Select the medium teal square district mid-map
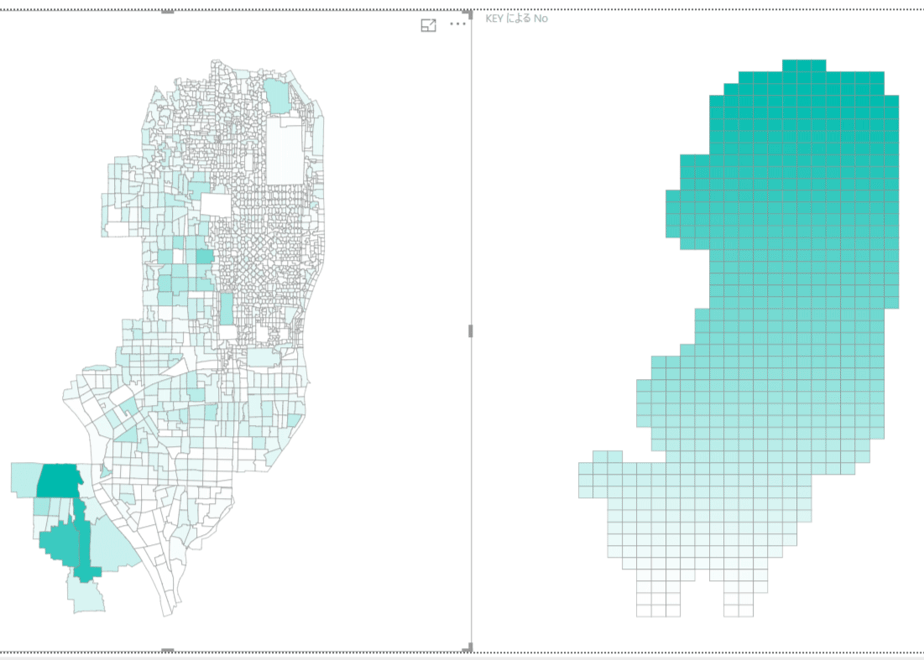The image size is (924, 660). pos(204,256)
